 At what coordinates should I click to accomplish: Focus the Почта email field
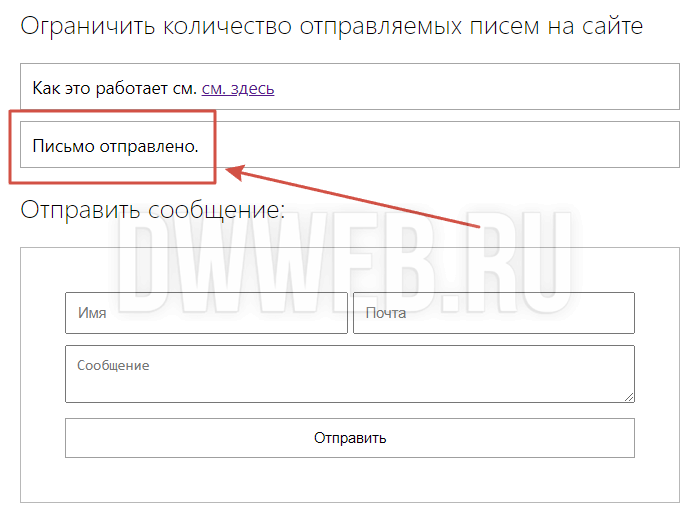tap(494, 313)
